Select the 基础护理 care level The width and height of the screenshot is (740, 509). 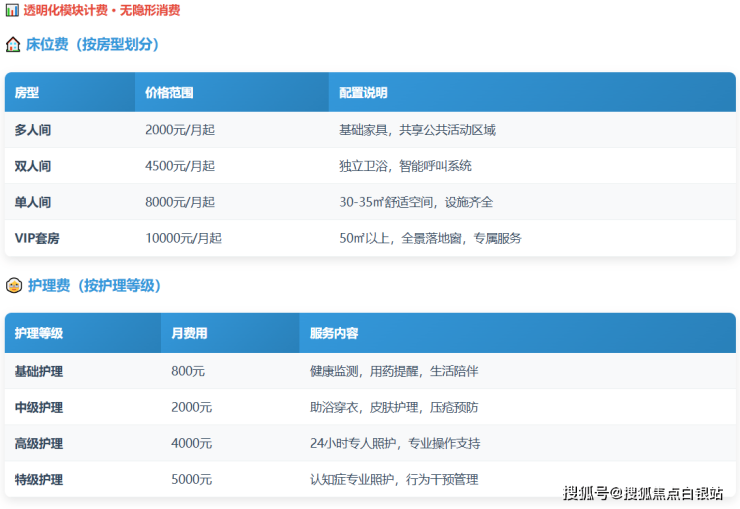click(39, 371)
